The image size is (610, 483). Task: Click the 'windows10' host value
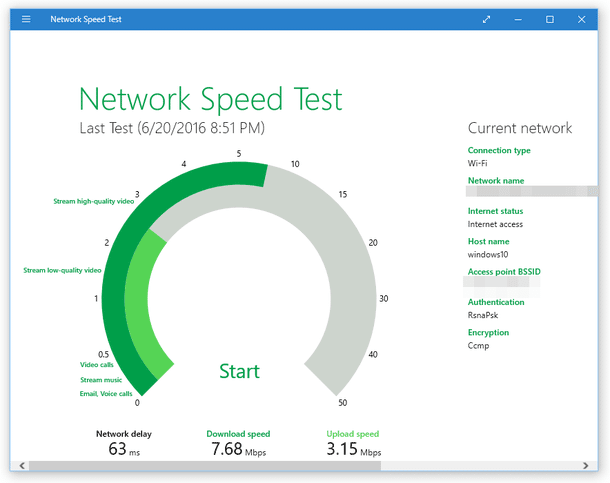[x=488, y=255]
